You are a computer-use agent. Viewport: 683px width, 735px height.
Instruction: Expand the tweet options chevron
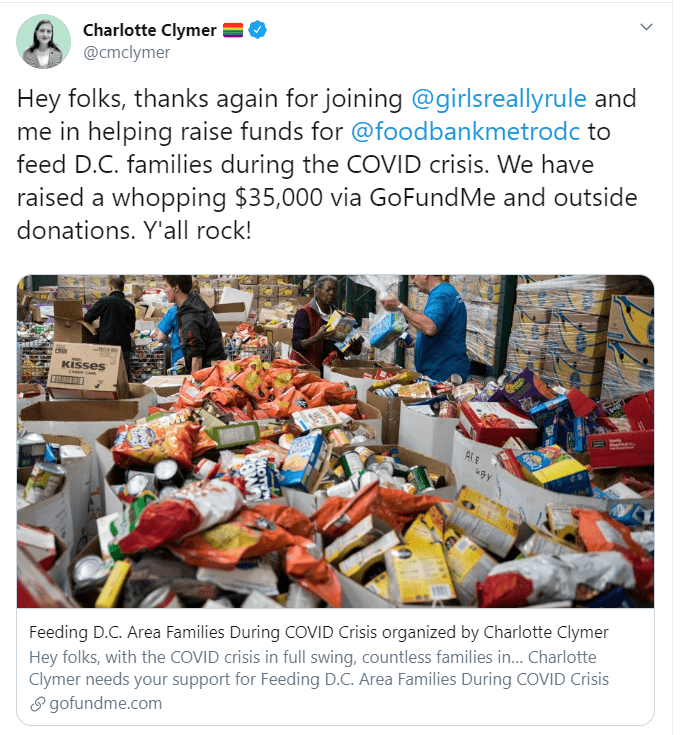[x=646, y=27]
